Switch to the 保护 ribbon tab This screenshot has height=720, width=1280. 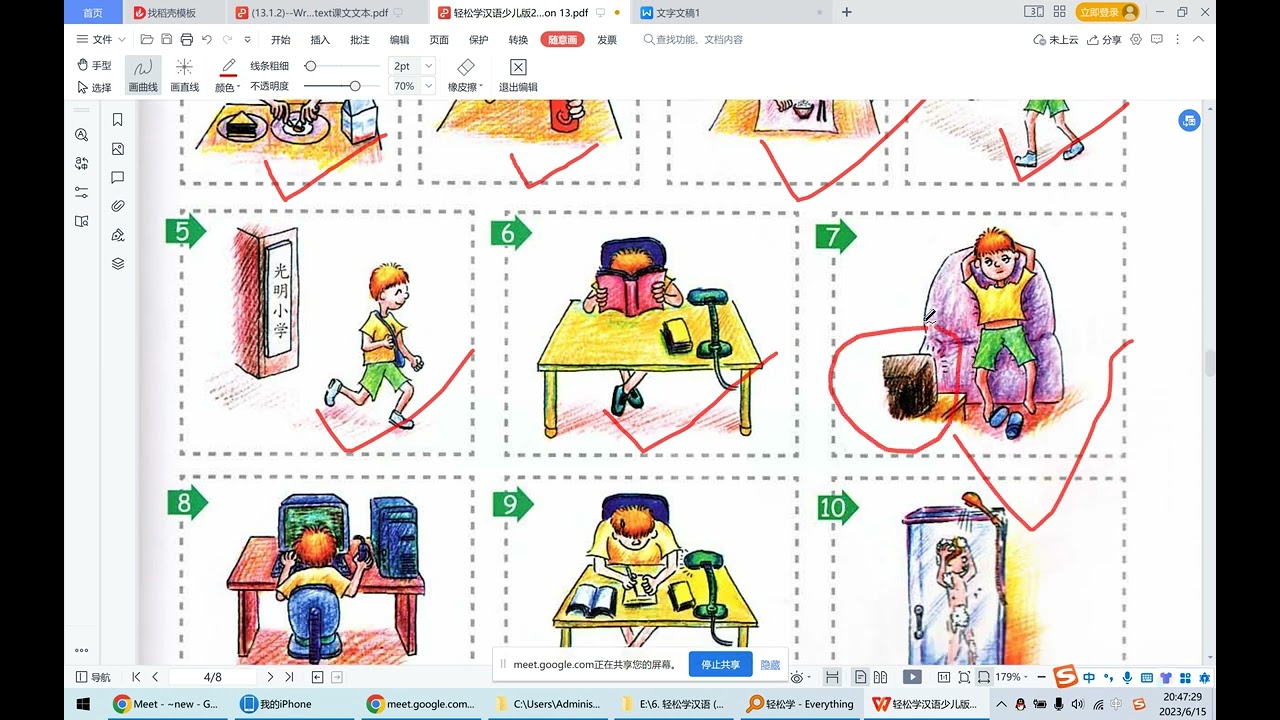pos(479,40)
